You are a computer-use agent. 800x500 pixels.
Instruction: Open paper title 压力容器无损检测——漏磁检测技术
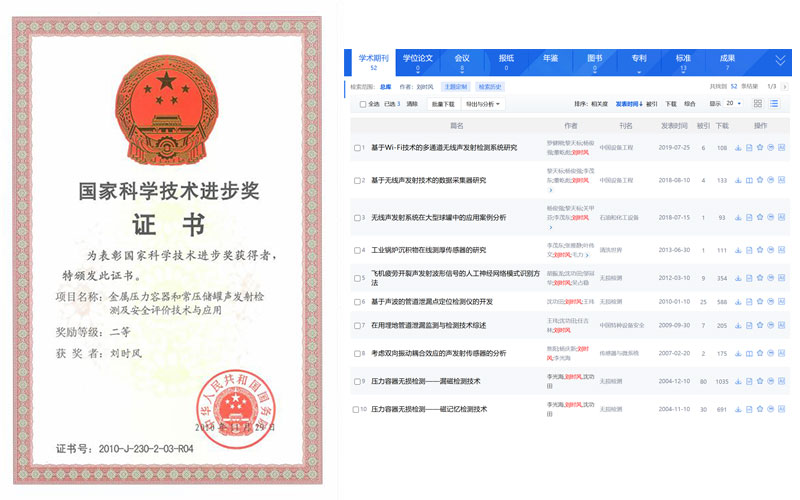point(426,381)
